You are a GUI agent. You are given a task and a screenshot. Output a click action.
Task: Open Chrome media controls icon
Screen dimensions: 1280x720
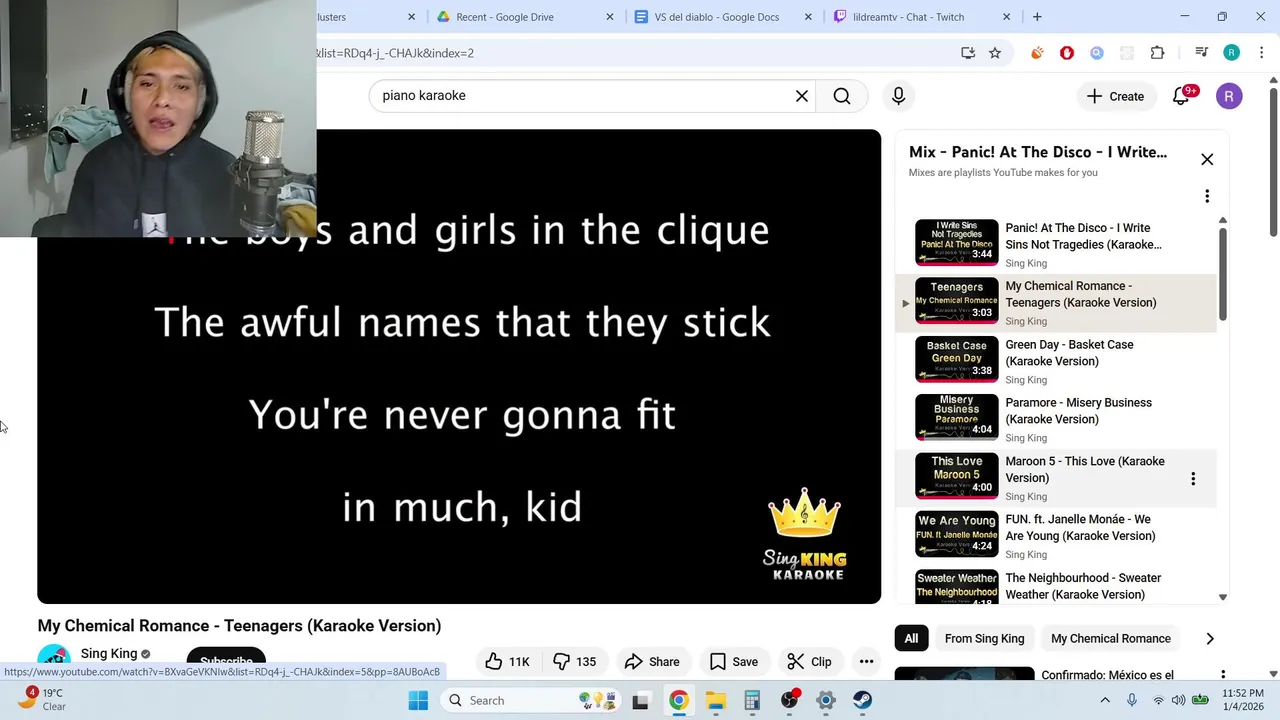(1201, 53)
